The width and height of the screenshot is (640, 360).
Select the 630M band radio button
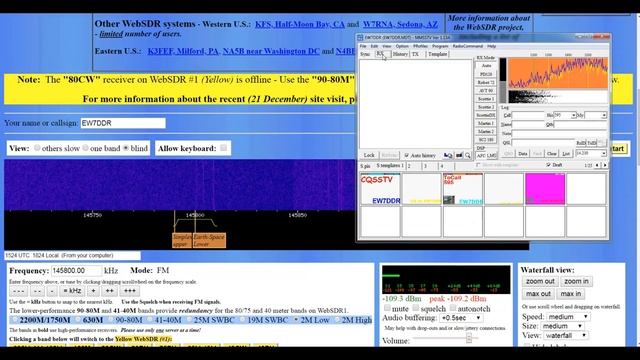click(x=78, y=320)
